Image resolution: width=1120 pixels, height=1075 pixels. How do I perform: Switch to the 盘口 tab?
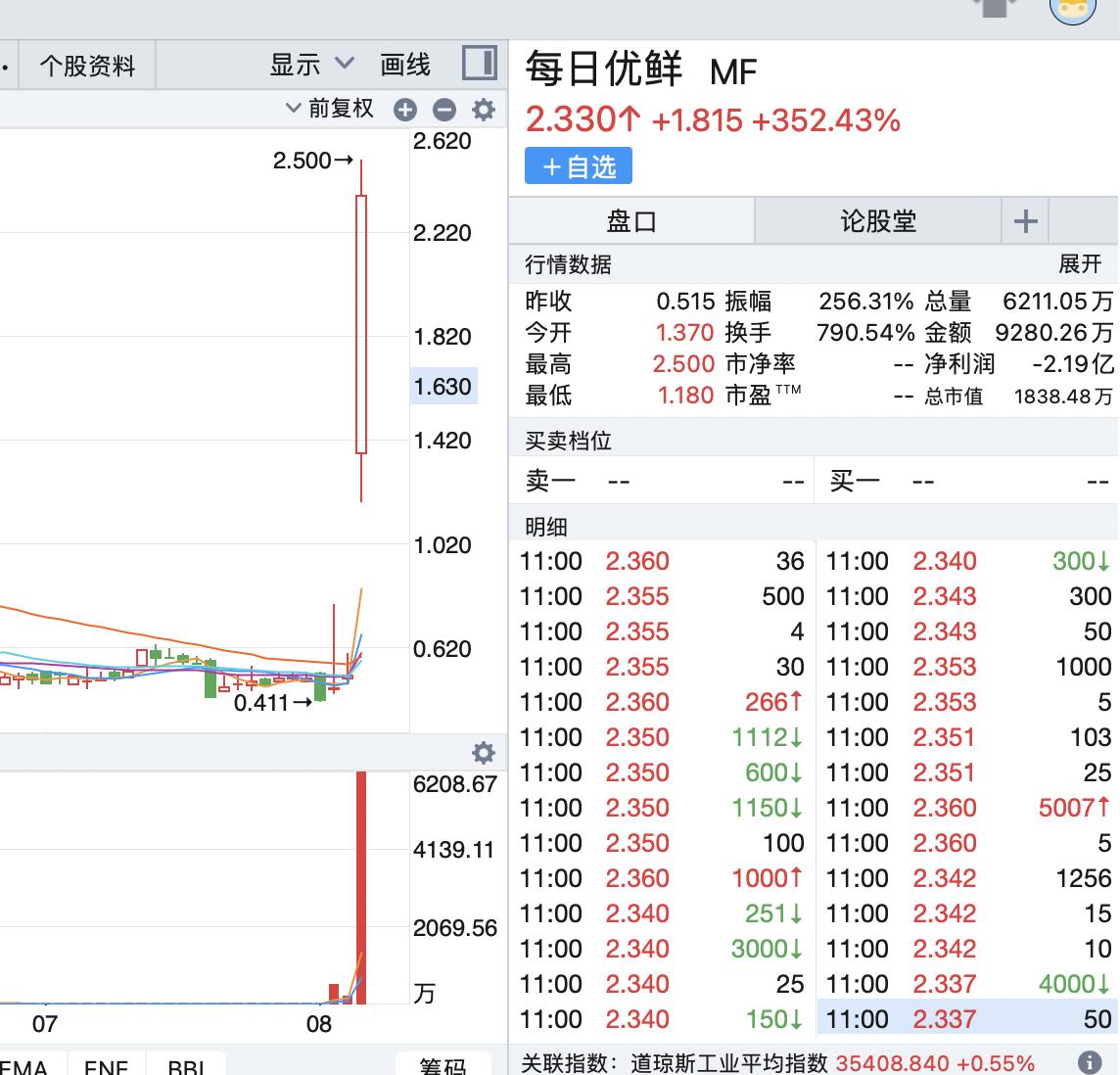click(x=631, y=221)
